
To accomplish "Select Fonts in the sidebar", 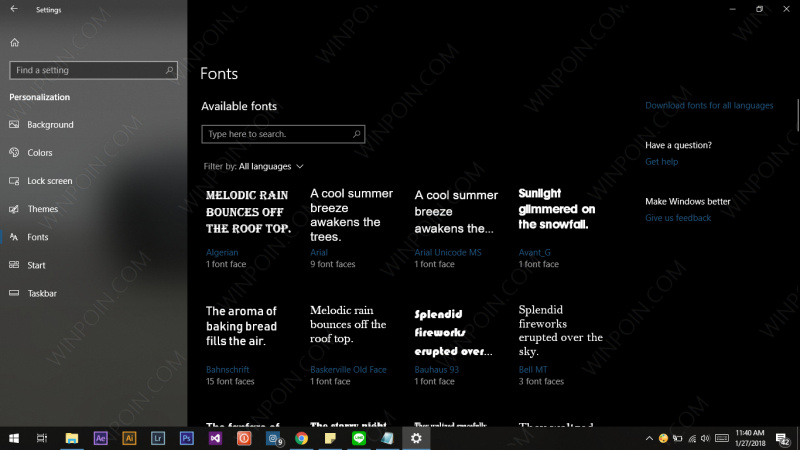I will [x=38, y=237].
